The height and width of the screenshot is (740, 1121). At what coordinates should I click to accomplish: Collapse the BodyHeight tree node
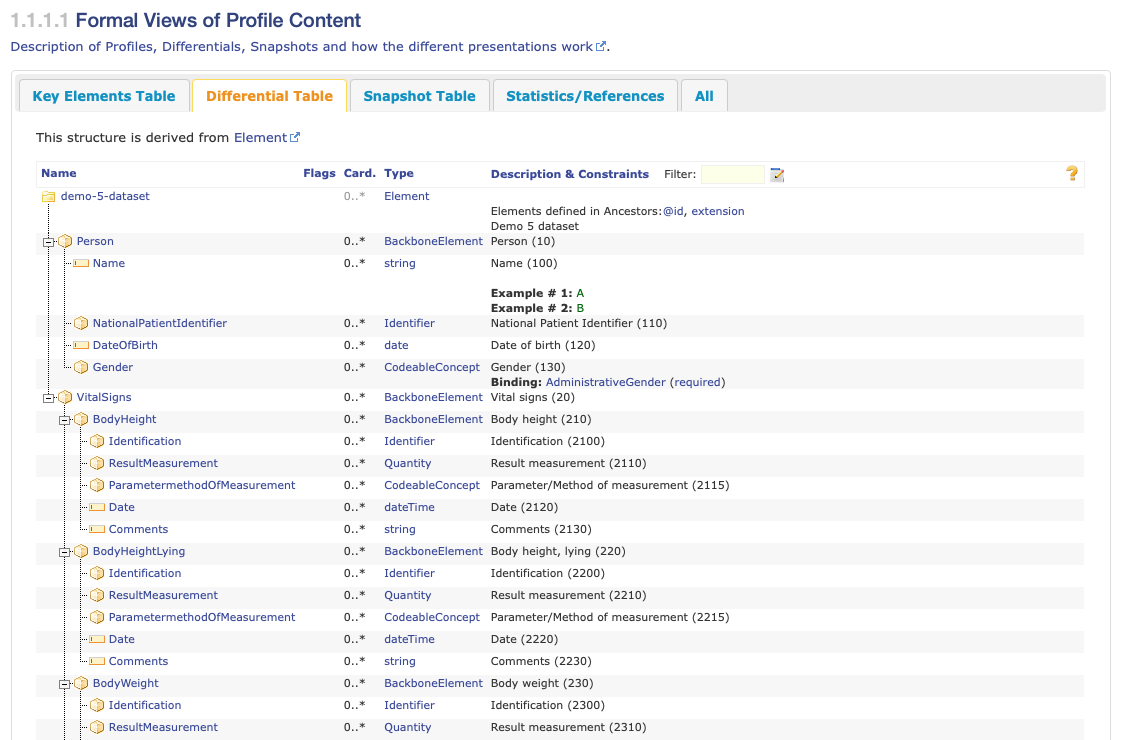coord(64,420)
